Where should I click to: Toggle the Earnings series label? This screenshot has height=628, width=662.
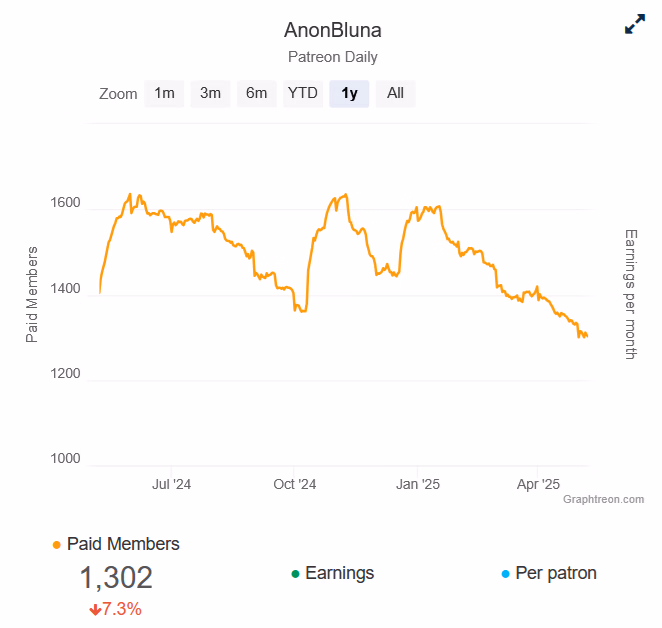point(339,573)
